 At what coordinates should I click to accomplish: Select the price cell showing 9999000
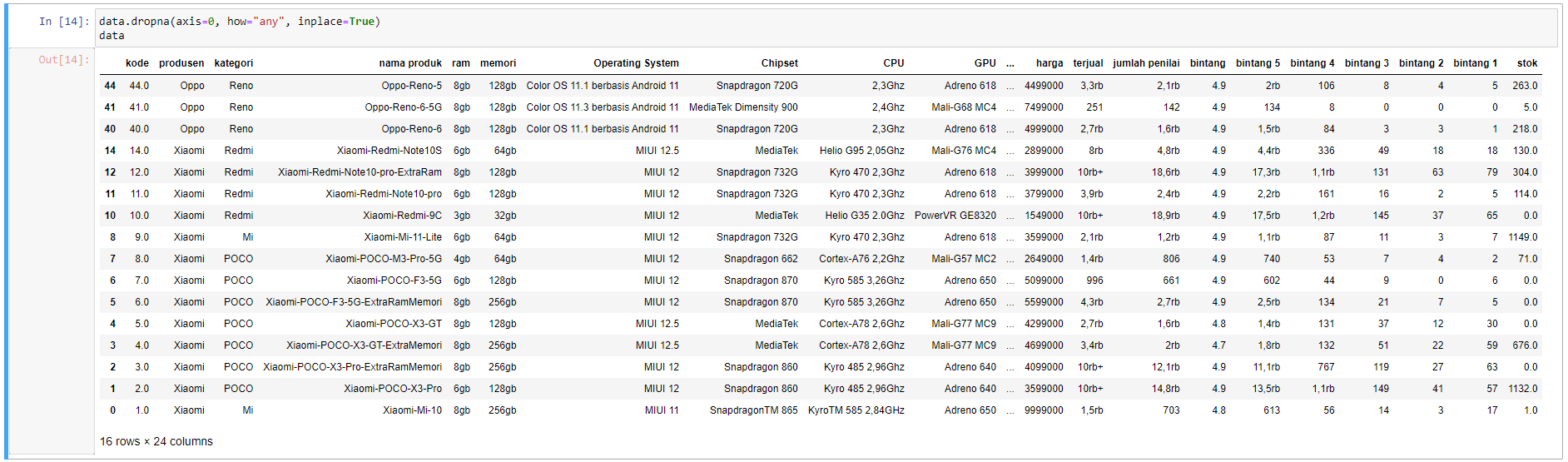(x=1044, y=410)
